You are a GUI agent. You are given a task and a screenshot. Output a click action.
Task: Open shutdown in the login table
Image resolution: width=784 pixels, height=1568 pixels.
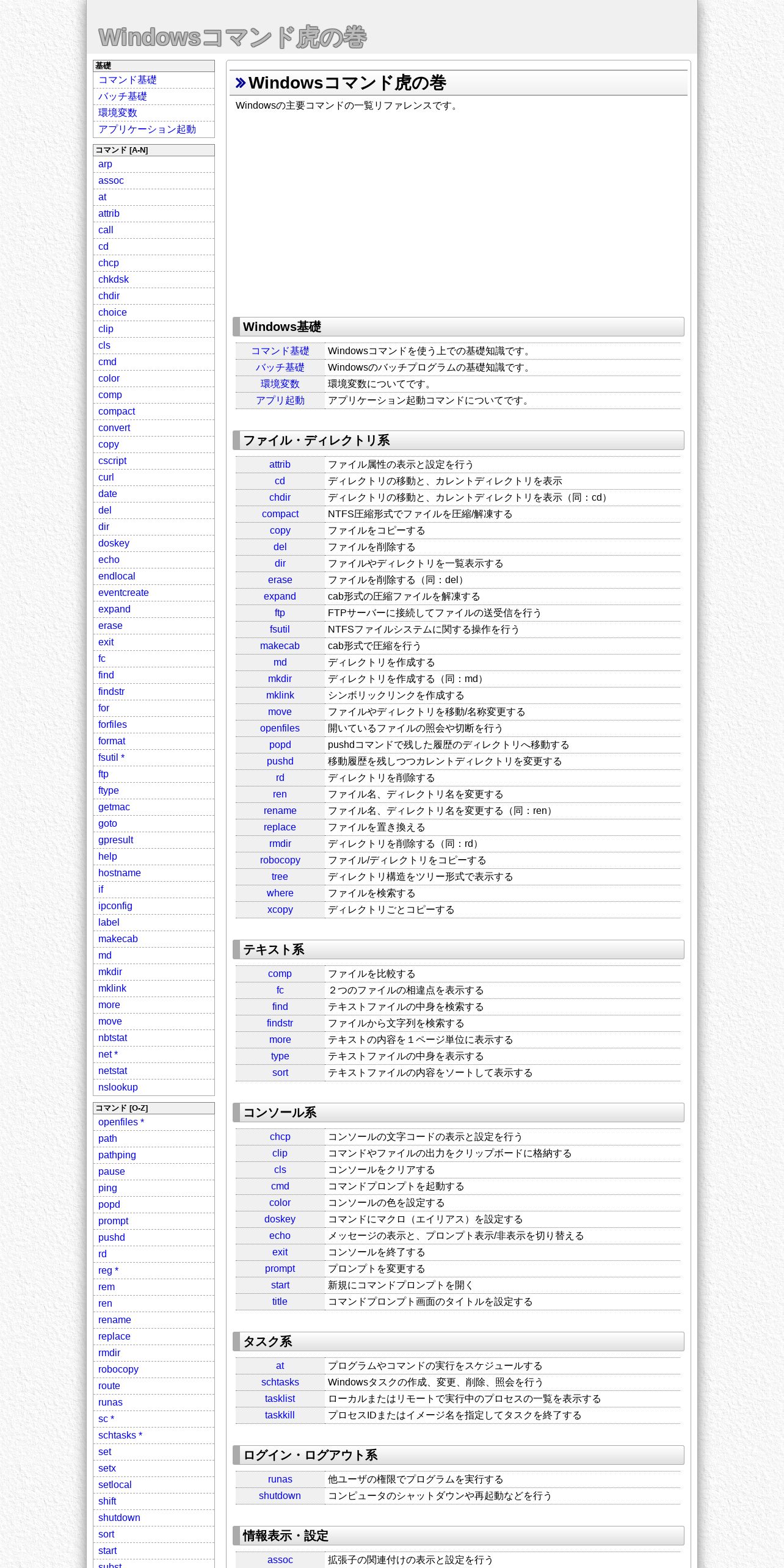pyautogui.click(x=280, y=1496)
